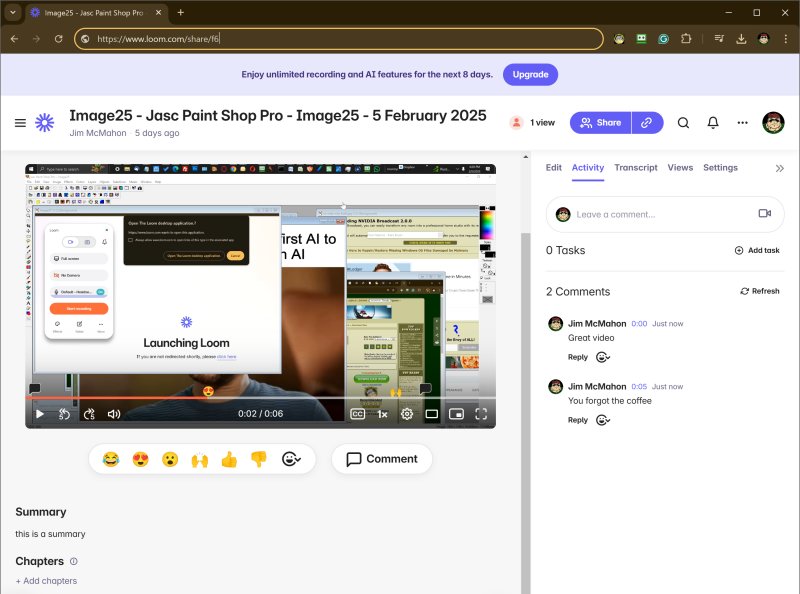
Task: Click + Add chapters
Action: click(46, 581)
